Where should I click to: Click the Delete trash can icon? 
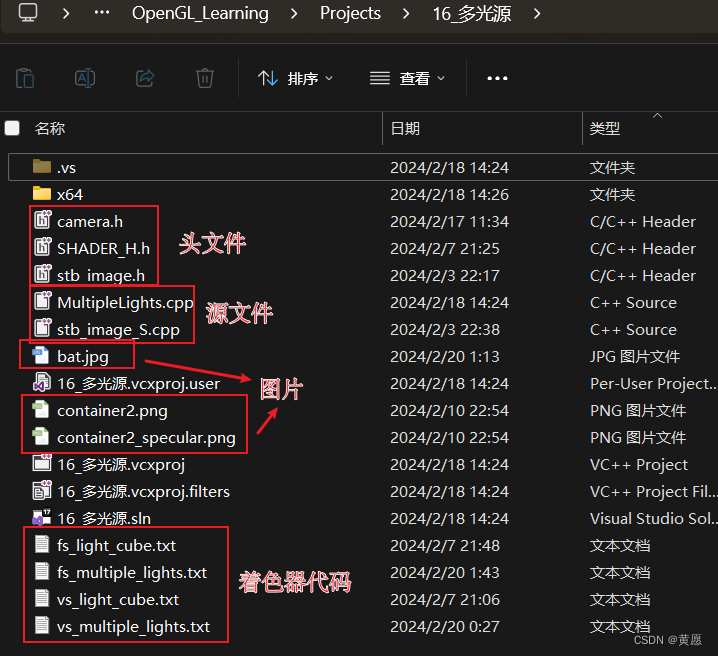205,78
